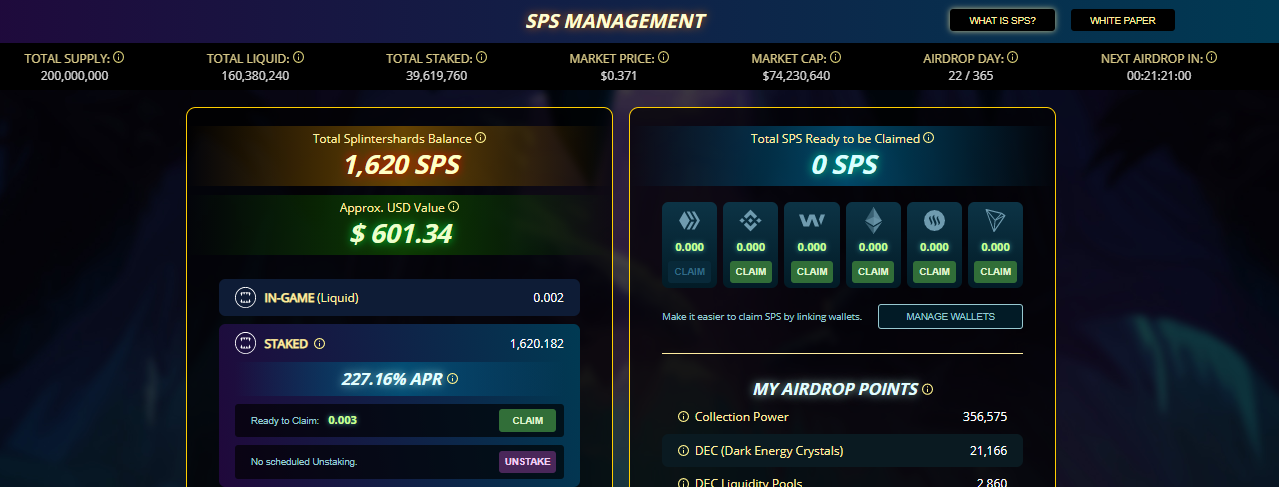Click info icon beside DEC (Dark Energy Crystals)
The image size is (1279, 487).
pyautogui.click(x=683, y=451)
